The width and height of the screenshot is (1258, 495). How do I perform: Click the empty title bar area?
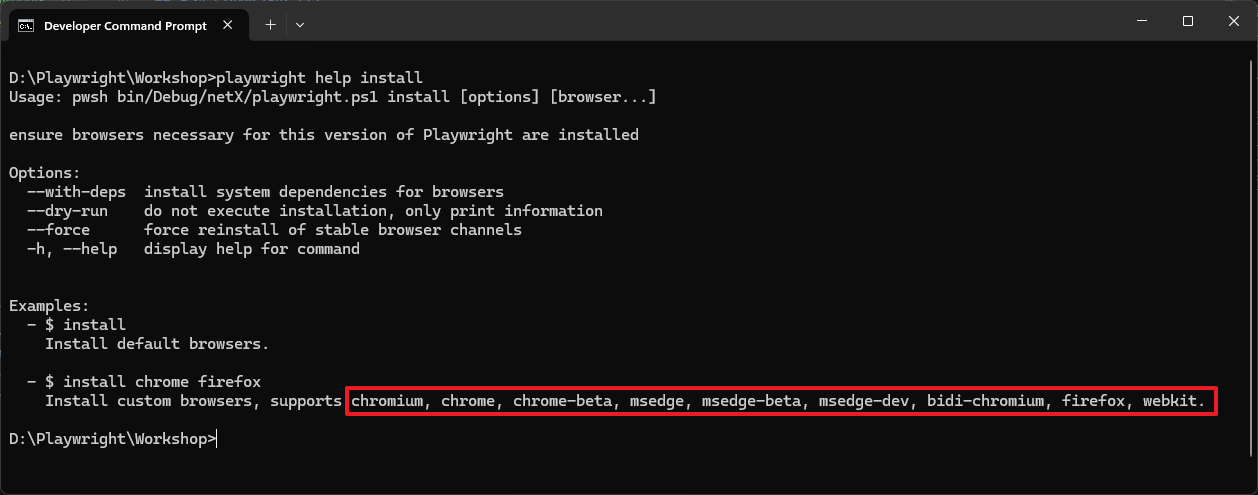tap(710, 21)
